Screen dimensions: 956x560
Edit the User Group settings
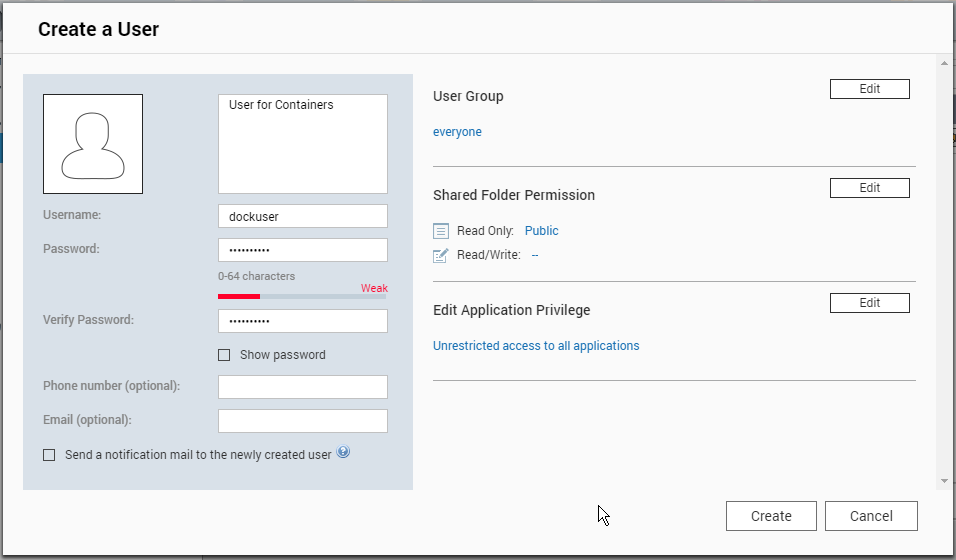869,89
